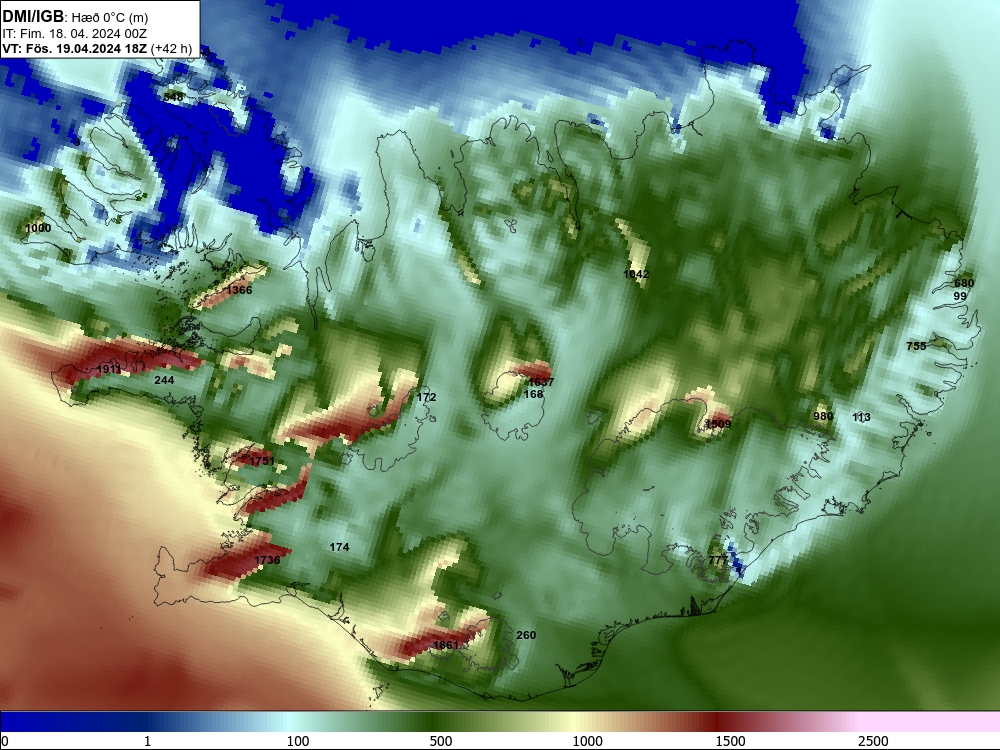Click the map value 113
Viewport: 1000px width, 750px height.
point(862,418)
